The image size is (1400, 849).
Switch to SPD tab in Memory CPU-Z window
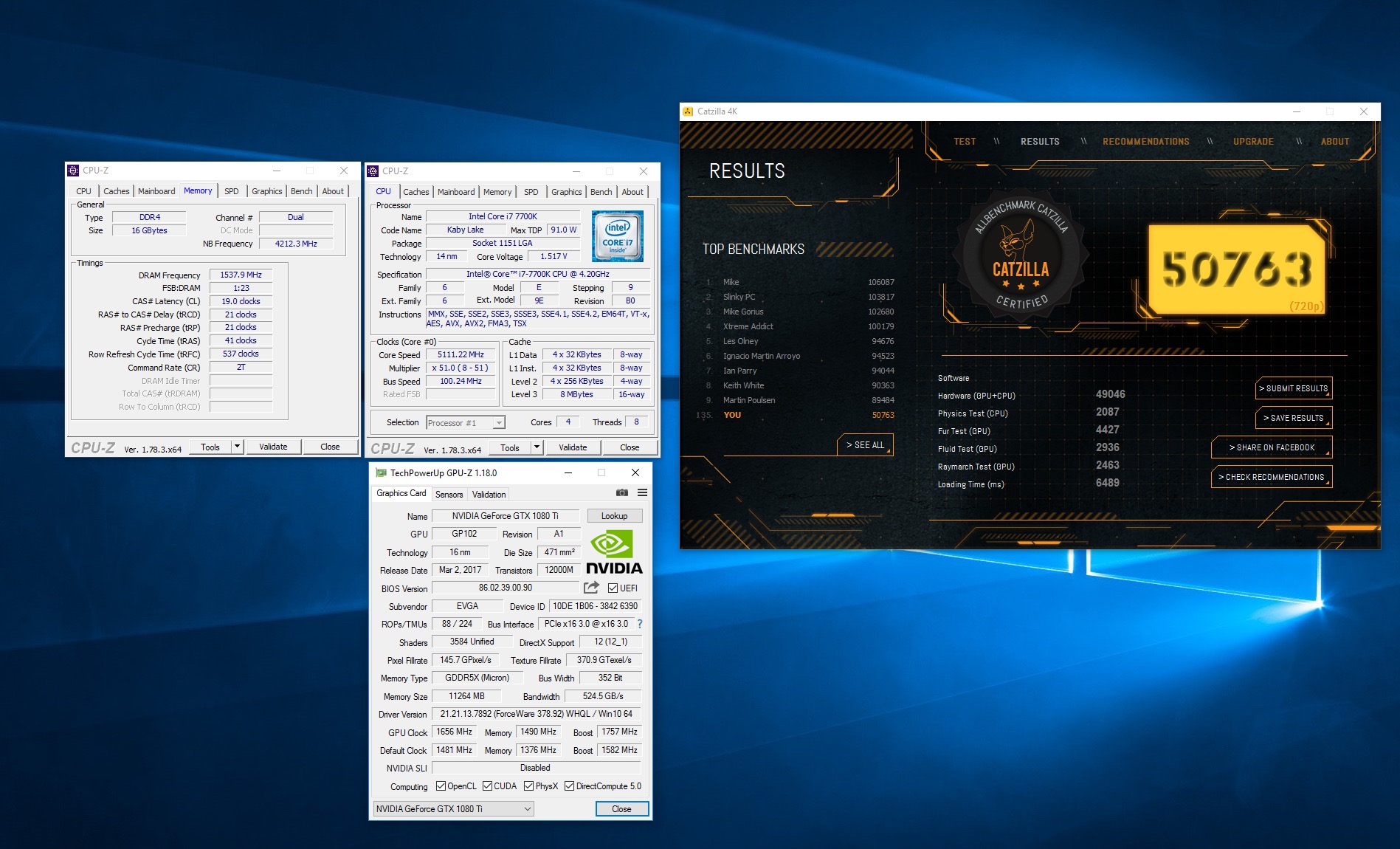[231, 191]
